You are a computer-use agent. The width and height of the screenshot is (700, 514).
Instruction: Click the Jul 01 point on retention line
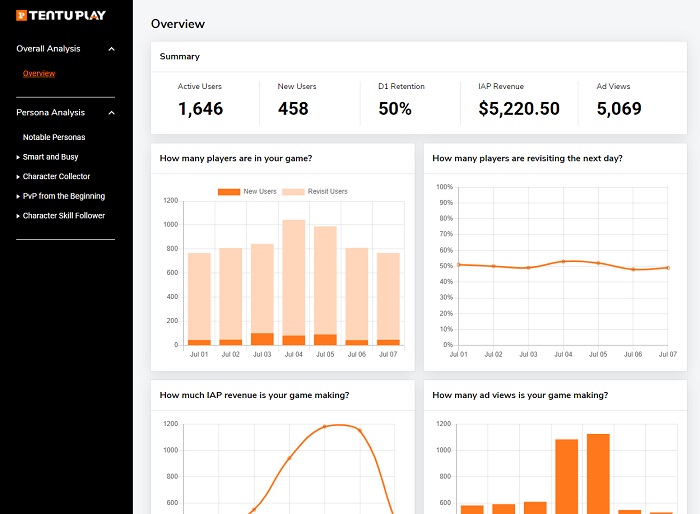(459, 265)
